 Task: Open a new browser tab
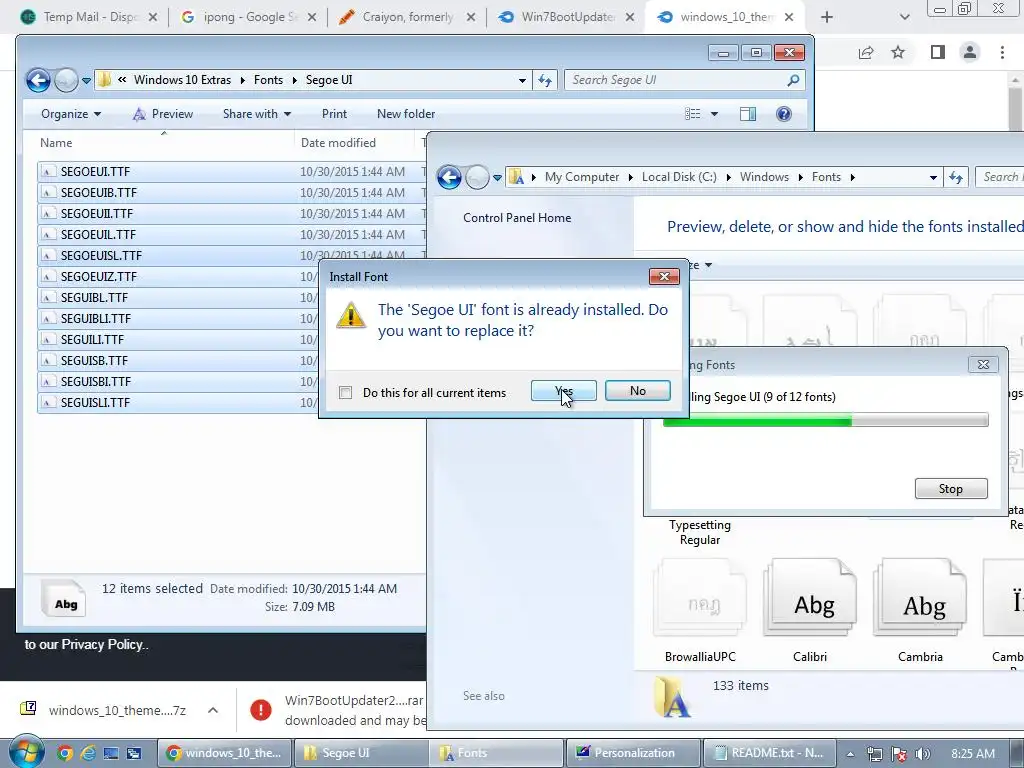pos(827,17)
